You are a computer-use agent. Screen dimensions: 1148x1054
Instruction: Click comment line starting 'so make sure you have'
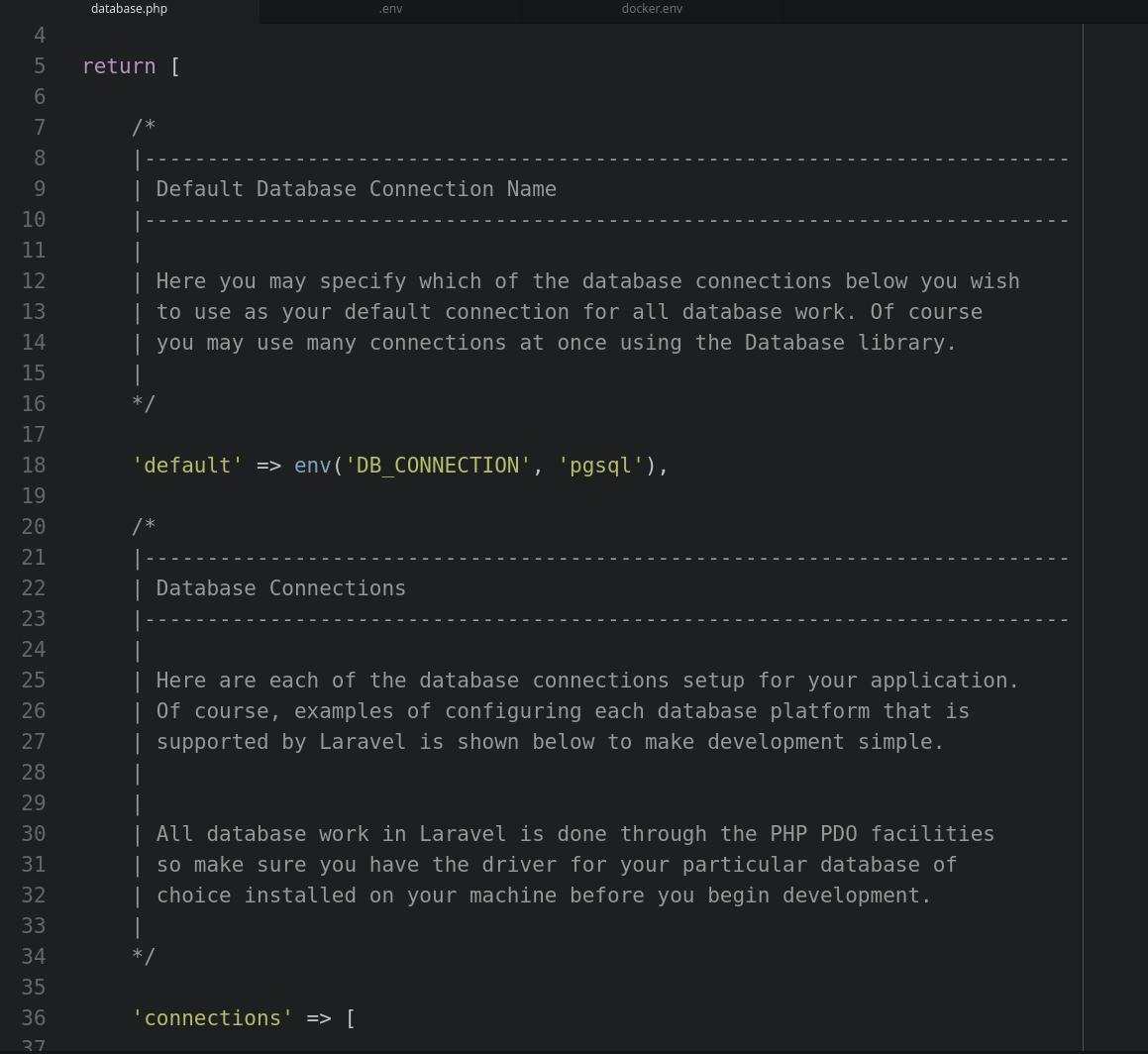coord(556,865)
